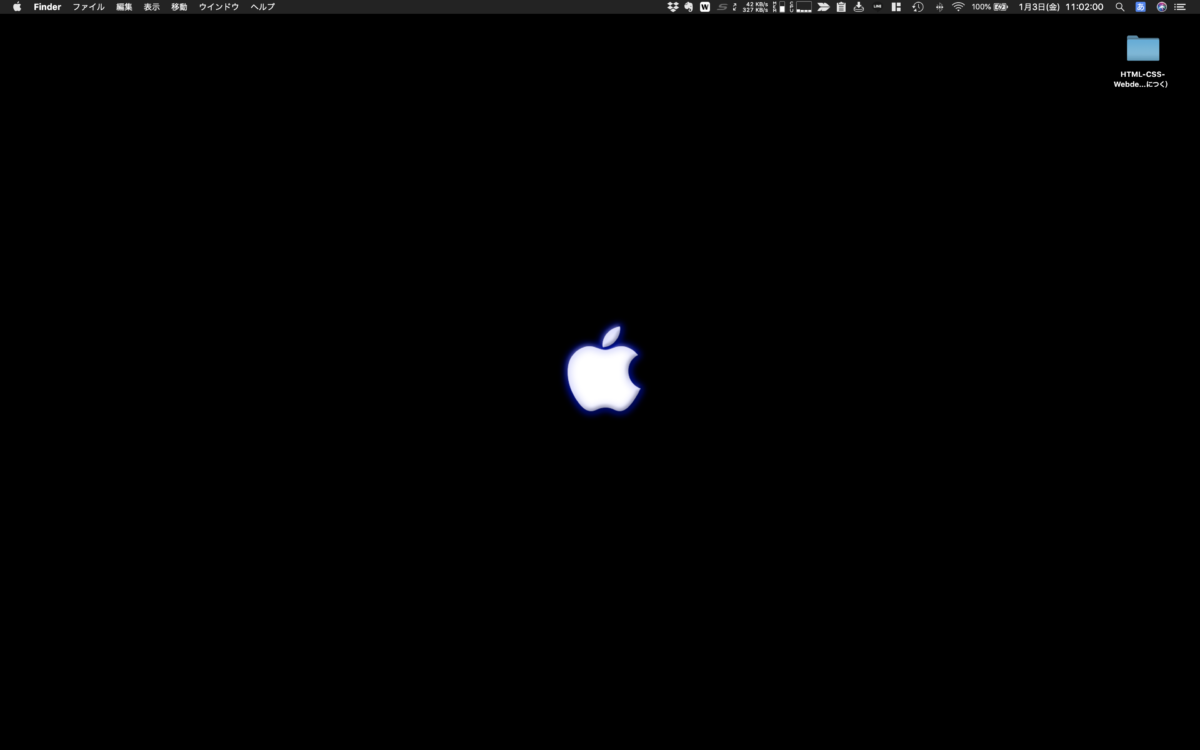Image resolution: width=1200 pixels, height=750 pixels.
Task: Open the Notification Center list icon
Action: click(x=1180, y=7)
